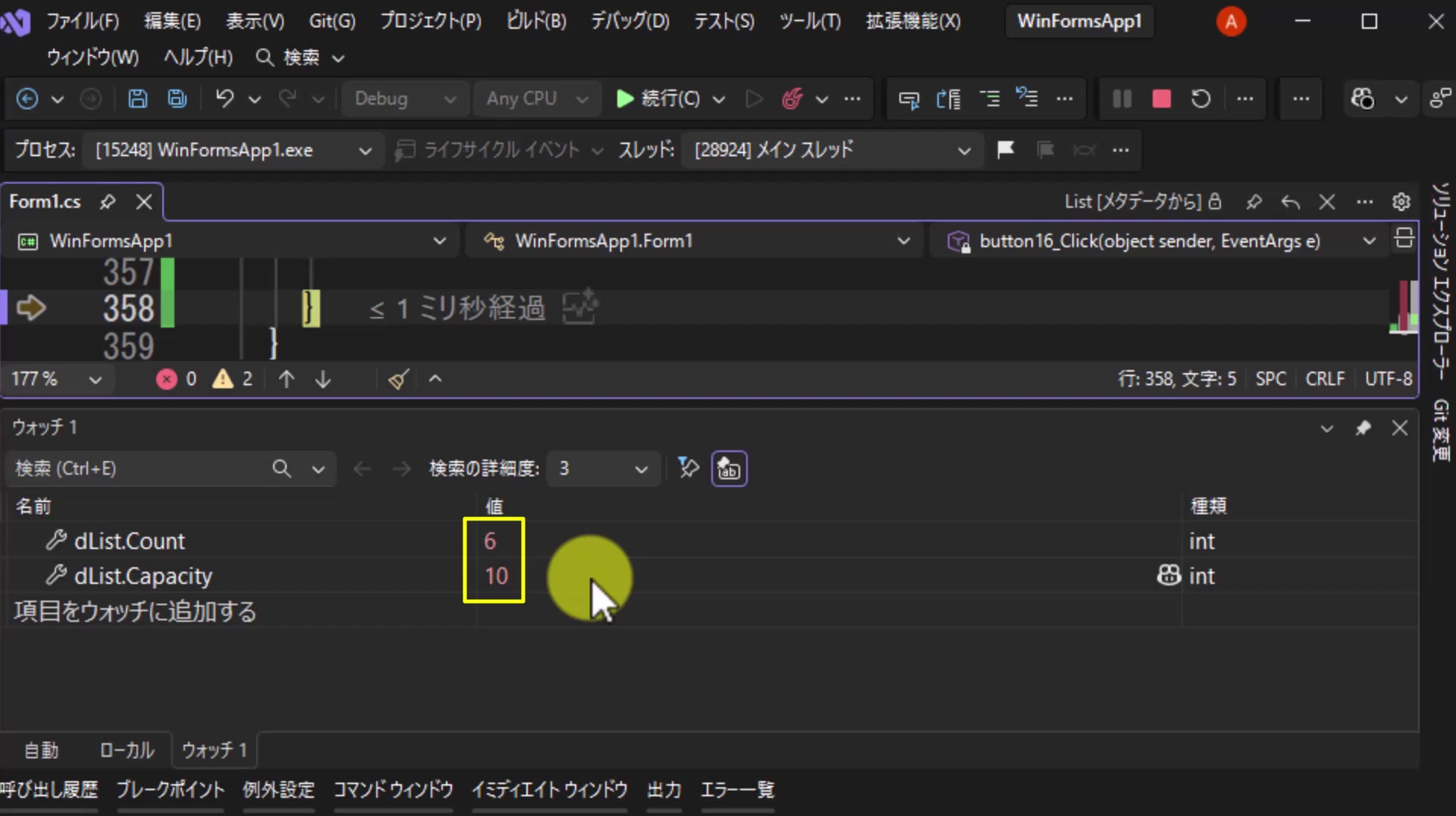The image size is (1456, 816).
Task: Click the thread flag icon
Action: [x=1006, y=149]
